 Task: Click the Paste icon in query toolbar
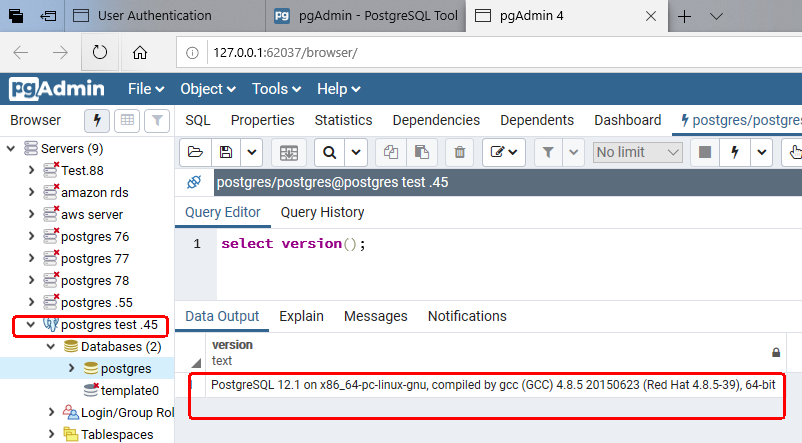tap(421, 152)
